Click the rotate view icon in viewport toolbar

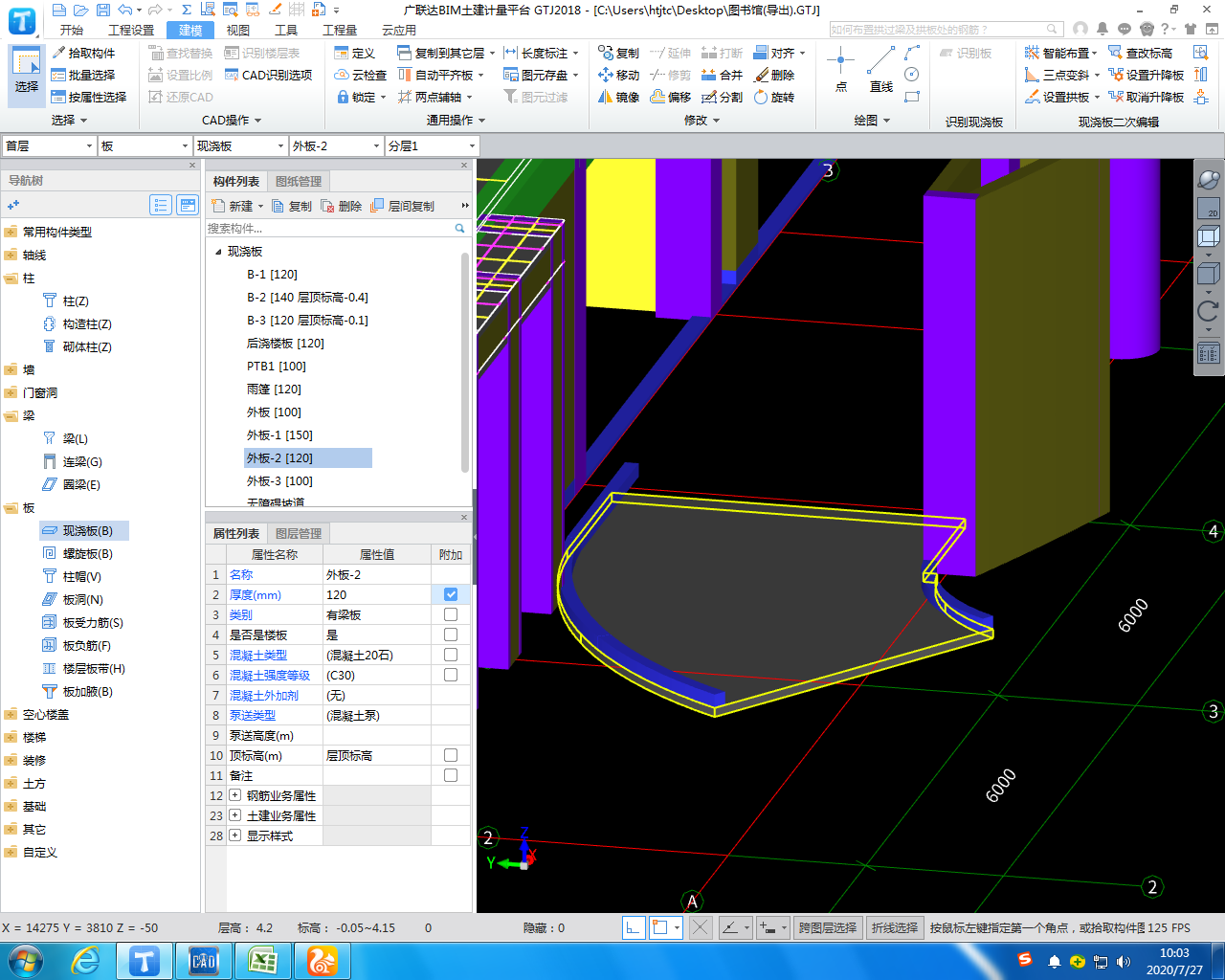point(1208,310)
